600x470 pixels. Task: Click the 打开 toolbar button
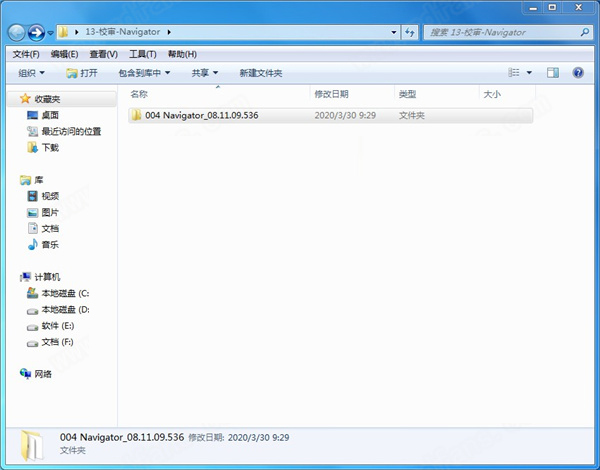pos(82,73)
